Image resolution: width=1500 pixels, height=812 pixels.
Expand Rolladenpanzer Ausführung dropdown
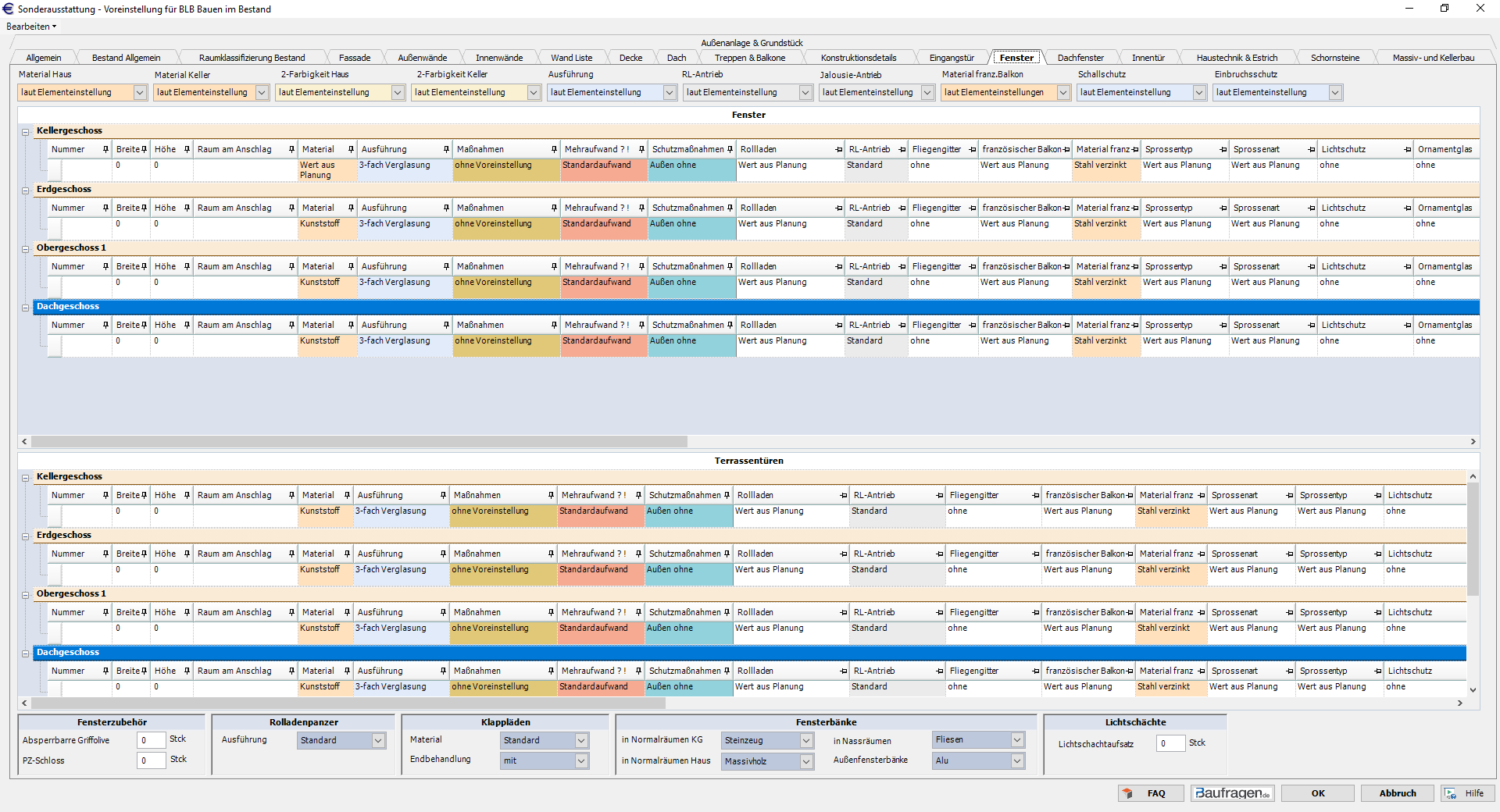(378, 740)
